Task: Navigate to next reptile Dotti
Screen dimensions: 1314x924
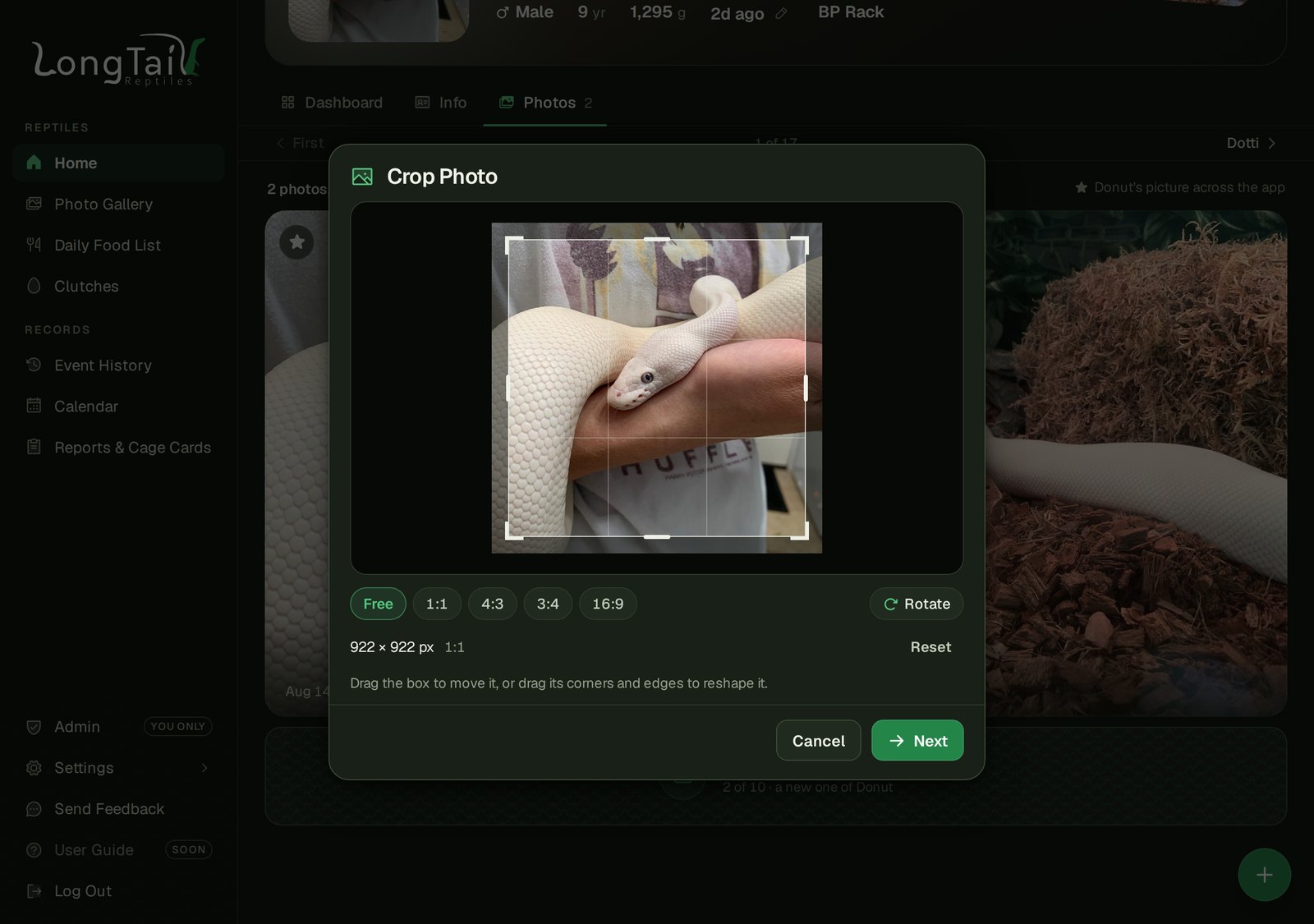Action: click(1251, 143)
